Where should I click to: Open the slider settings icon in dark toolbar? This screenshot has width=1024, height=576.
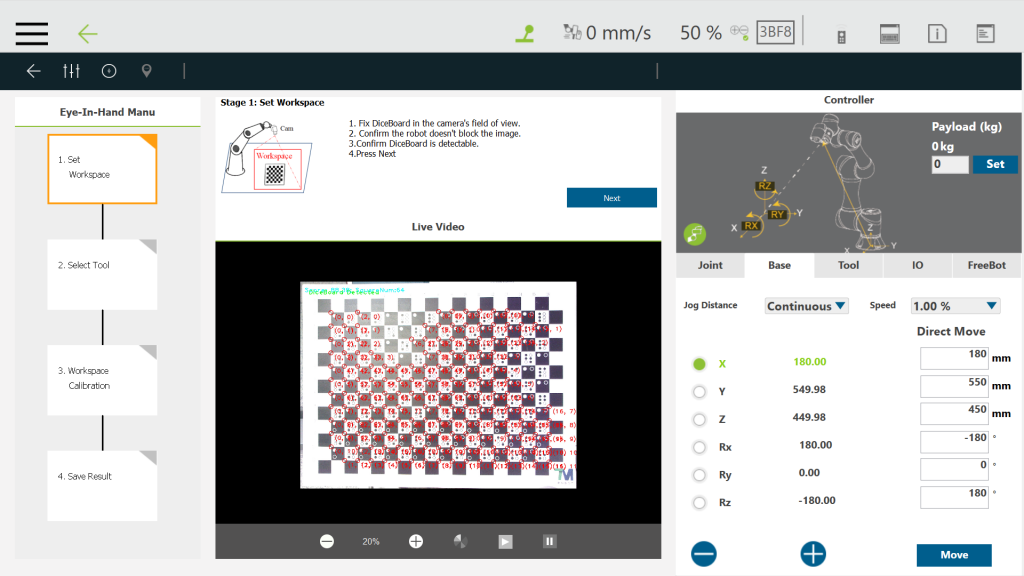[x=71, y=71]
